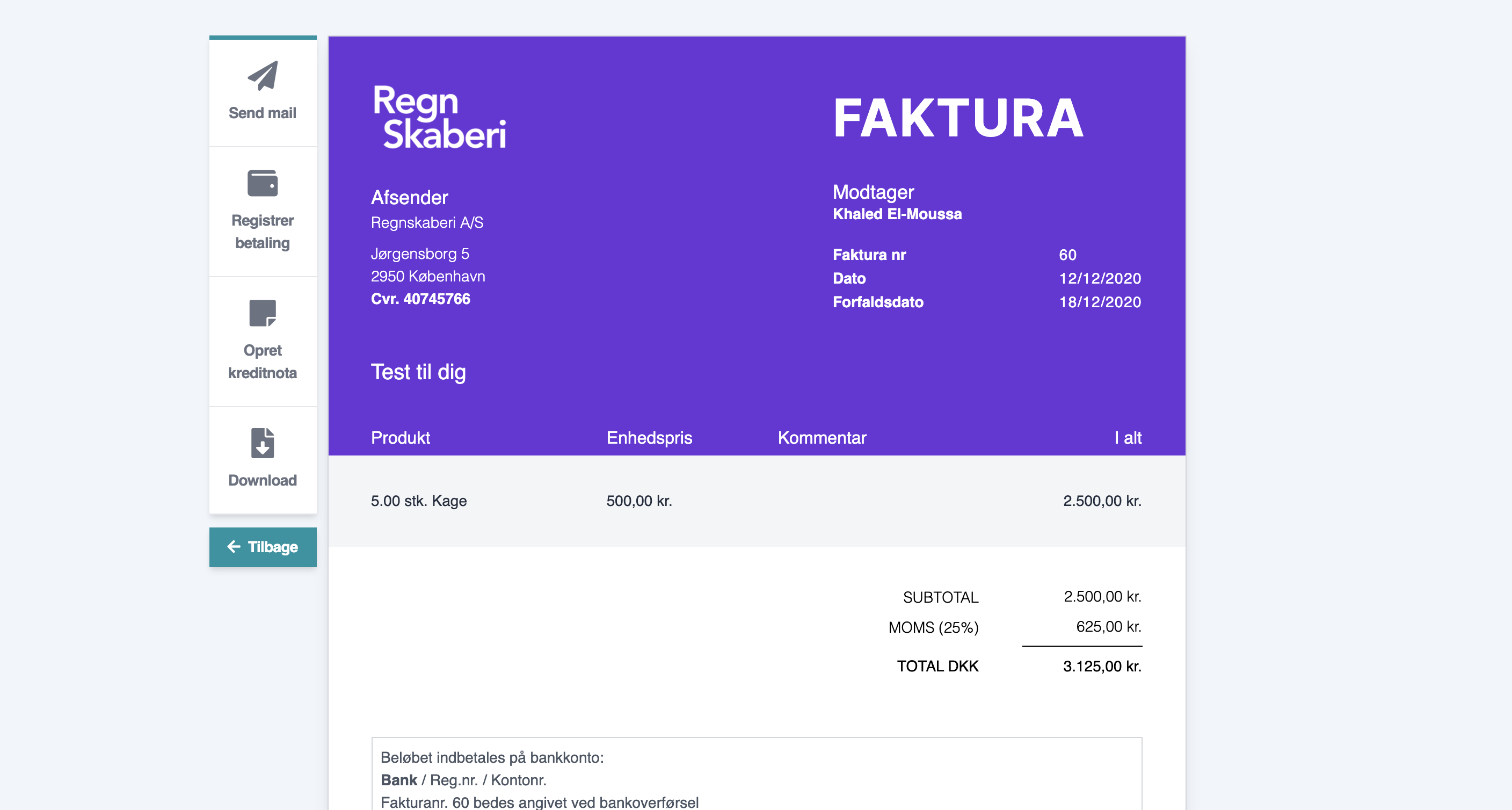The width and height of the screenshot is (1512, 810).
Task: Click the due date 18/12/2020
Action: point(1100,302)
